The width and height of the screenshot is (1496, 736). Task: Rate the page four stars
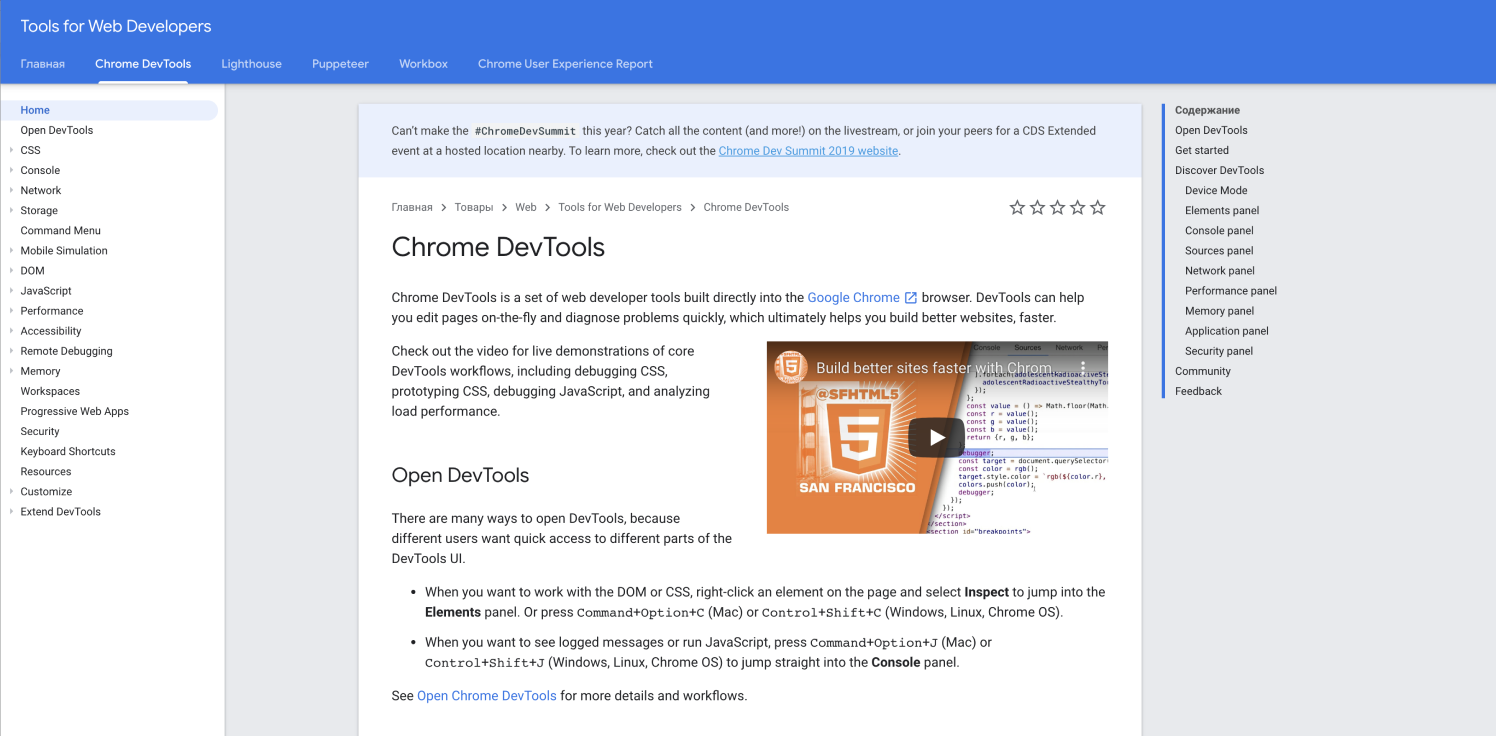1077,208
